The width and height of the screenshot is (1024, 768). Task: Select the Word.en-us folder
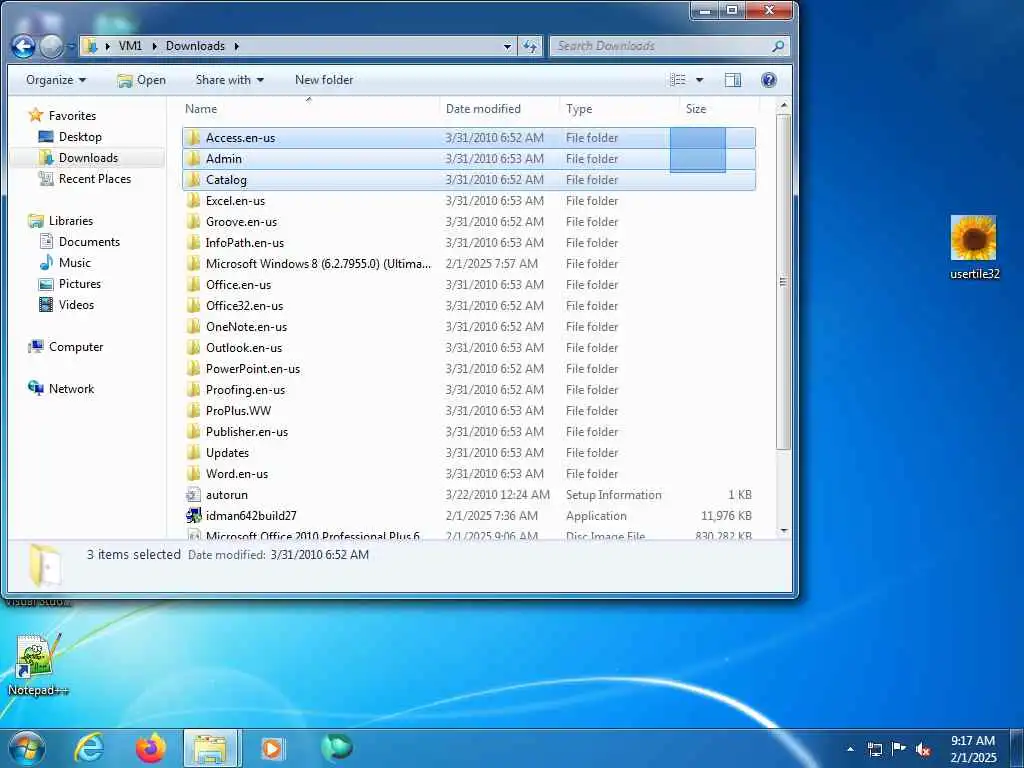pyautogui.click(x=469, y=473)
